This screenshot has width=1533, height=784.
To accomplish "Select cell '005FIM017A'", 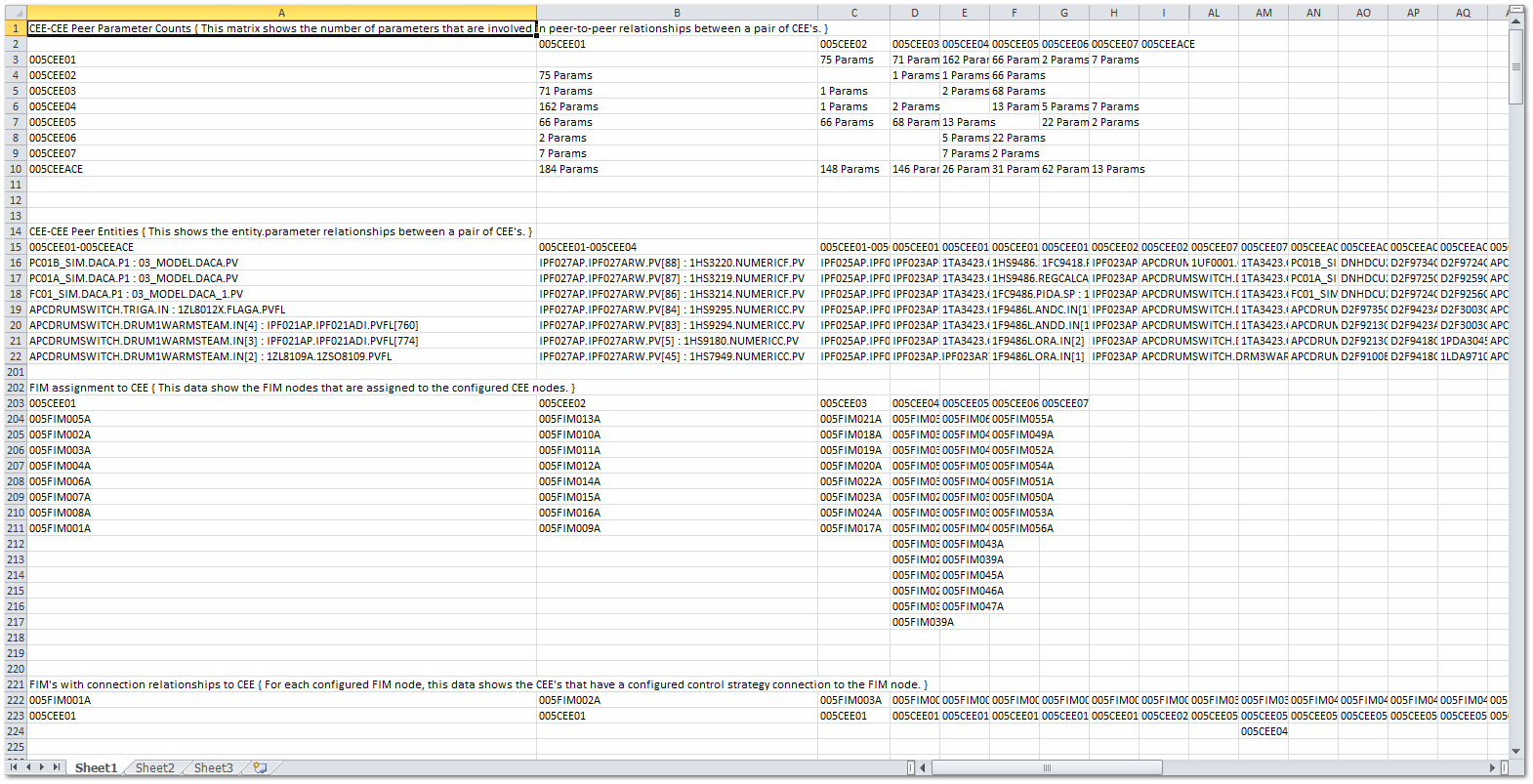I will [x=853, y=528].
